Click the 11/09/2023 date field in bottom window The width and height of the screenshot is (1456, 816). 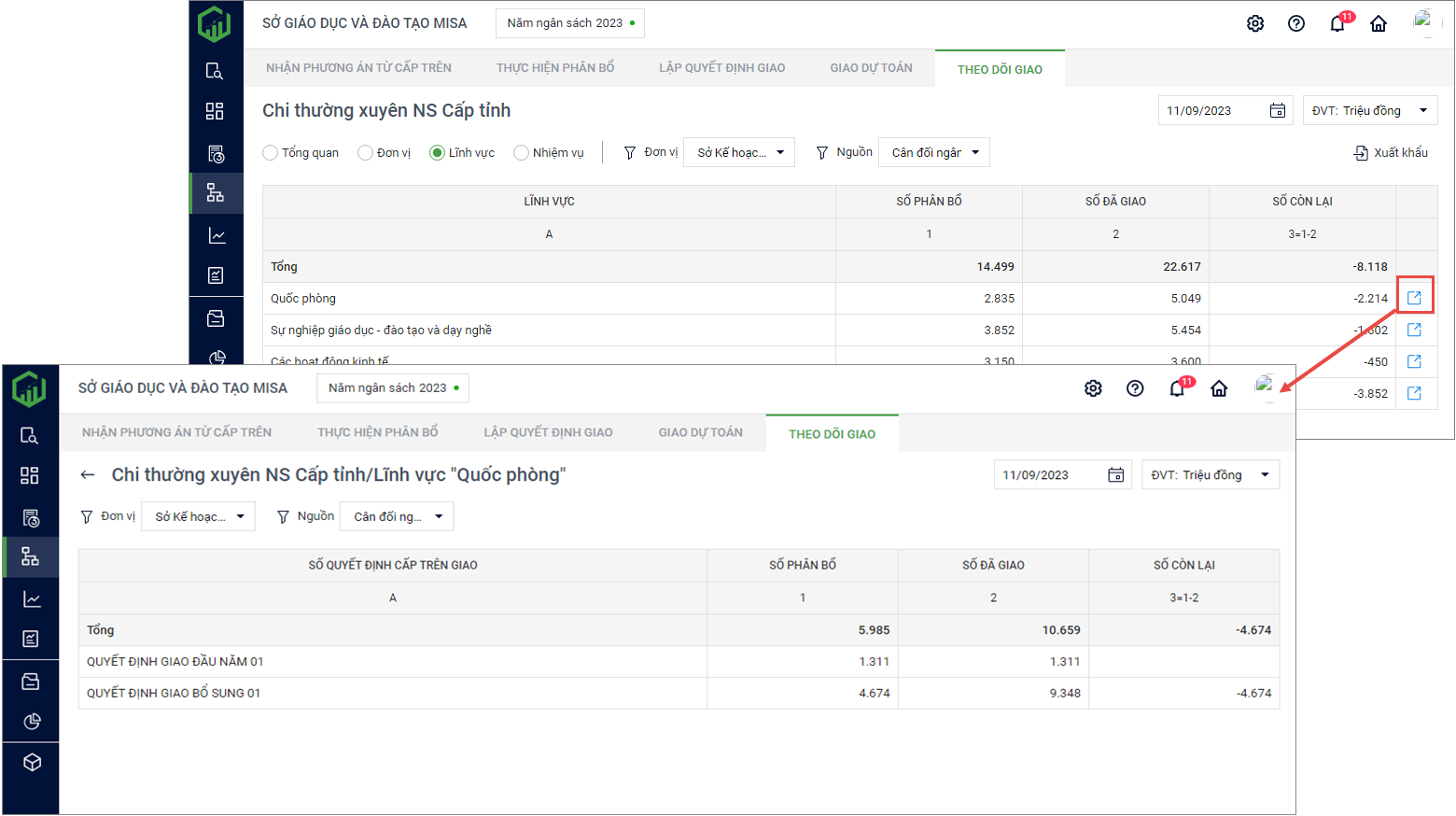pos(1050,475)
